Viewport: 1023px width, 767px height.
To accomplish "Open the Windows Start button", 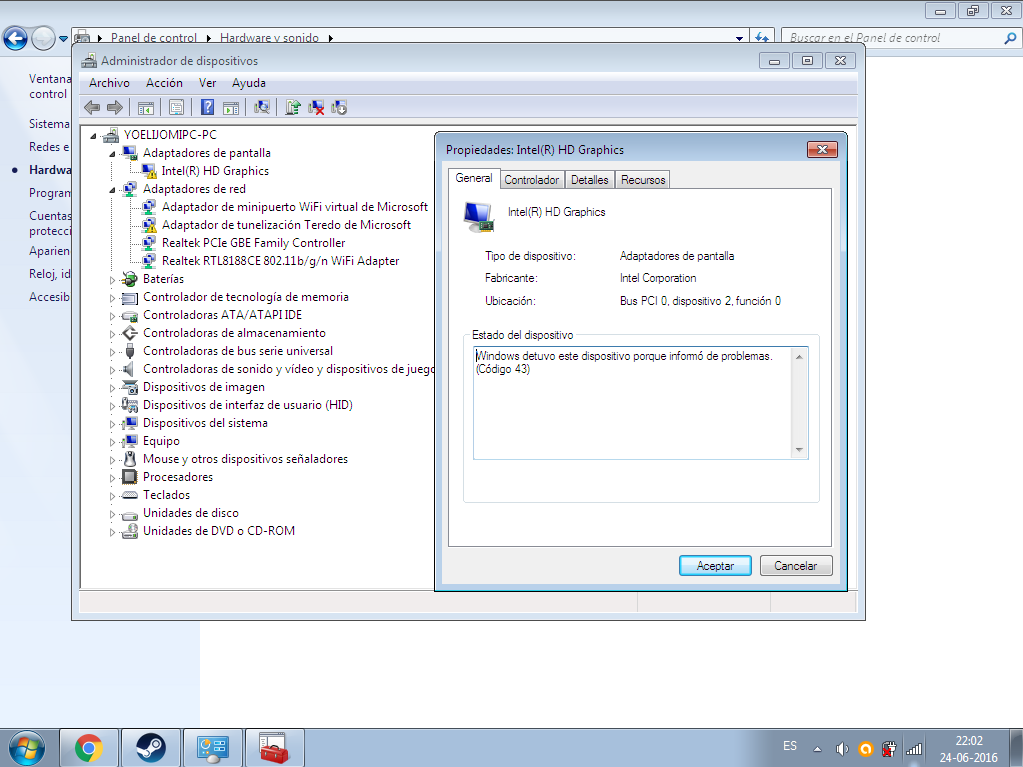I will 27,748.
